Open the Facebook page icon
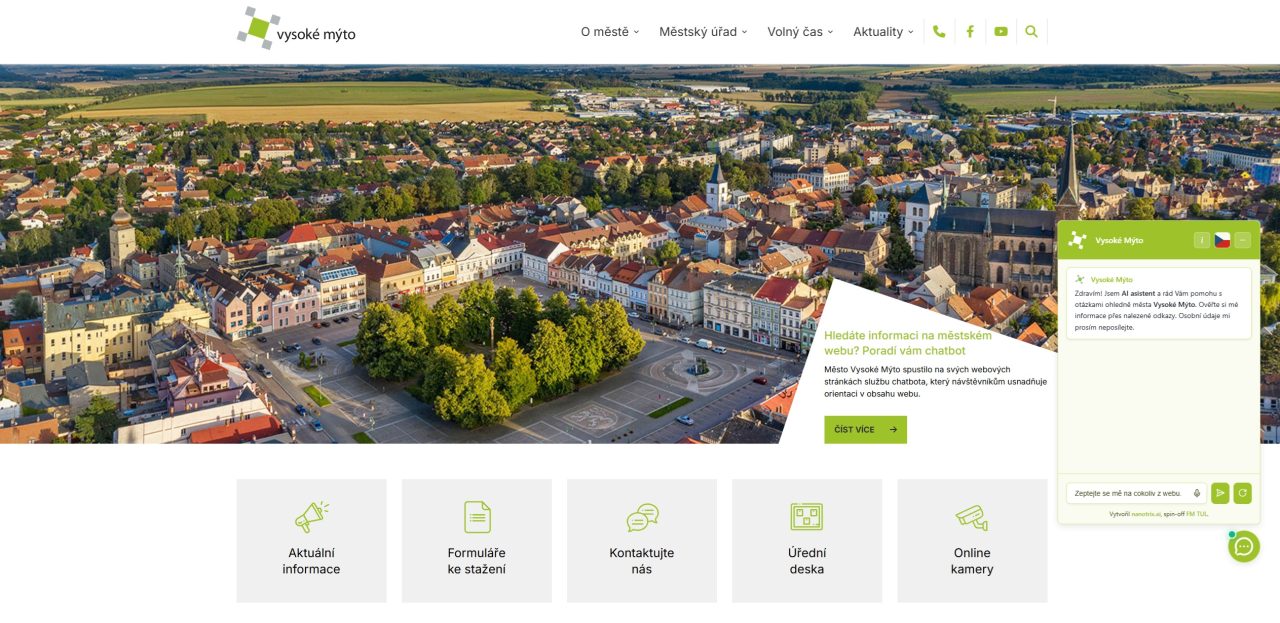This screenshot has width=1280, height=623. 970,31
